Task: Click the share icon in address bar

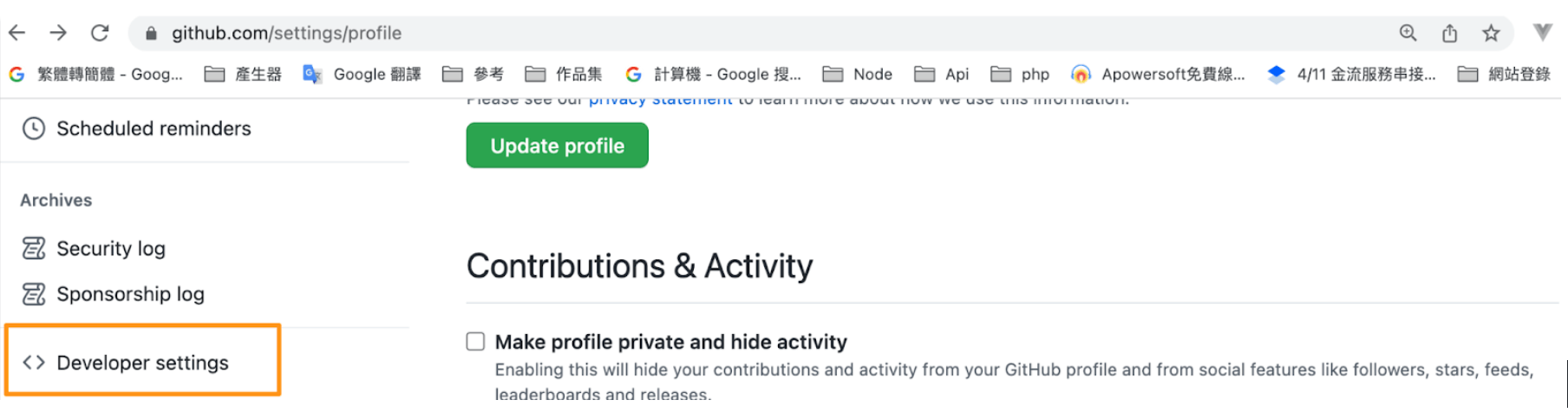Action: (x=1449, y=33)
